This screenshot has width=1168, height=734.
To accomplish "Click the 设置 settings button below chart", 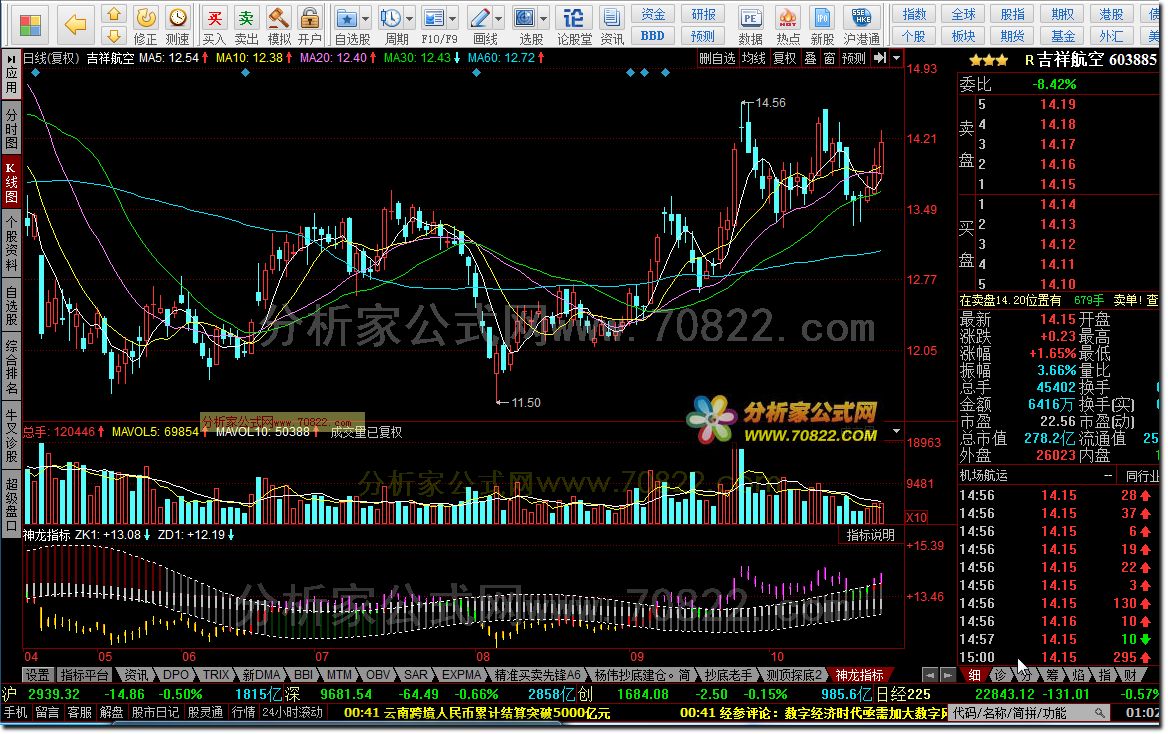I will pos(37,675).
